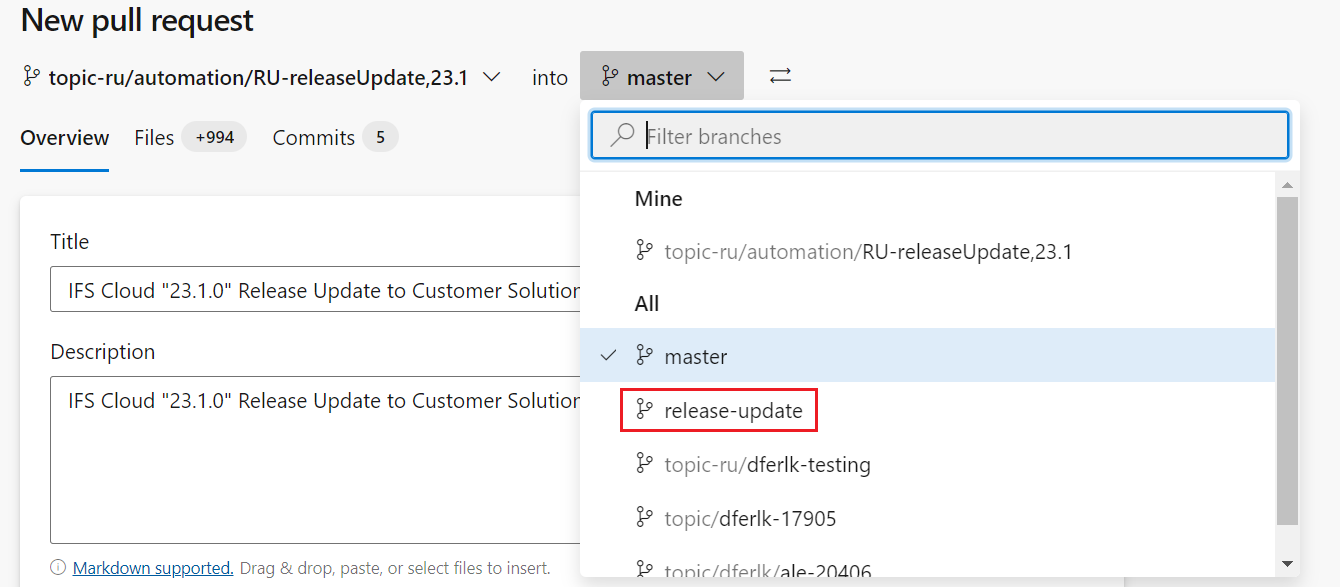Open the Markdown supported link

point(152,567)
